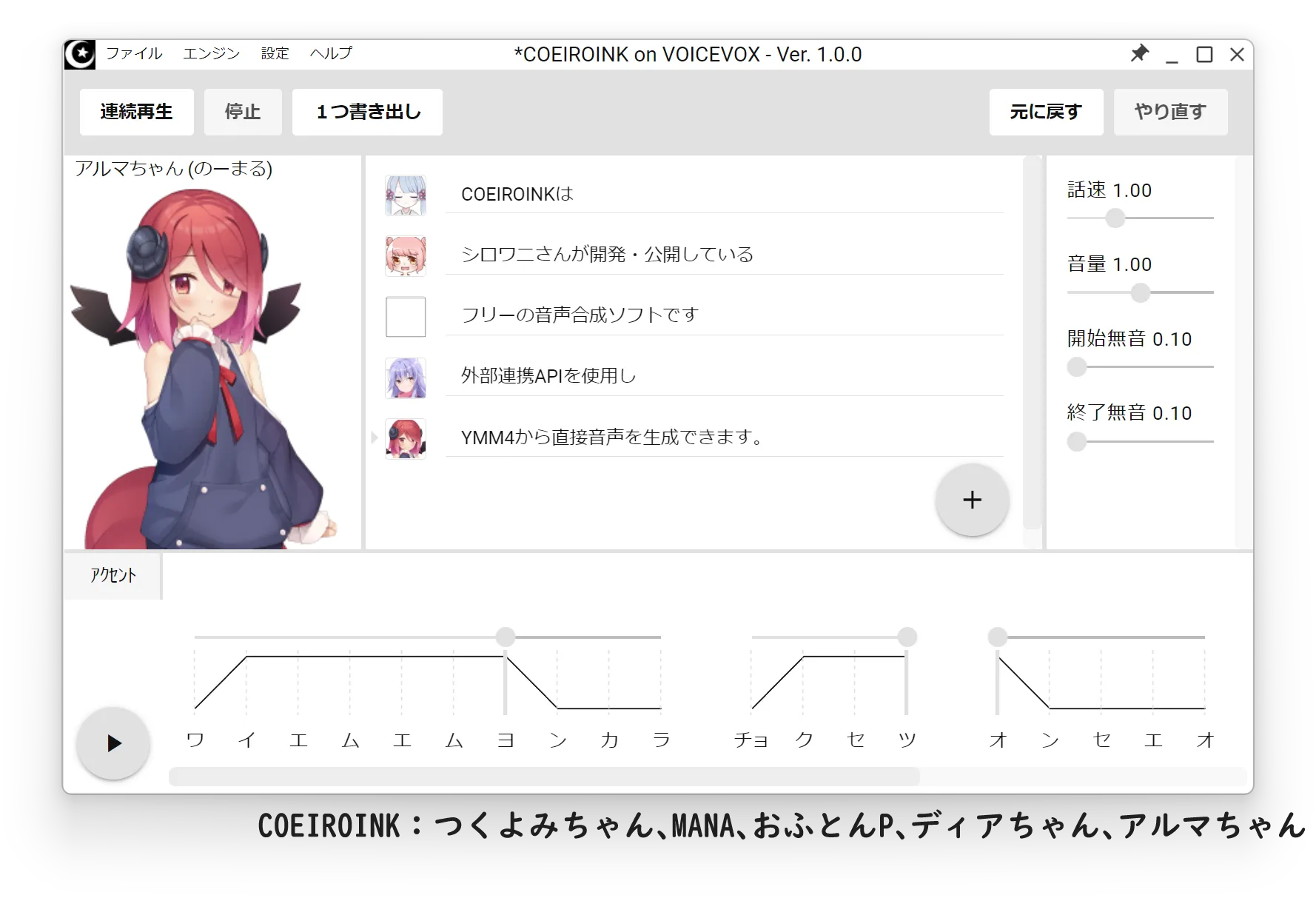Click accent slider handle above ヨ
Viewport: 1316px width, 898px height.
(506, 637)
